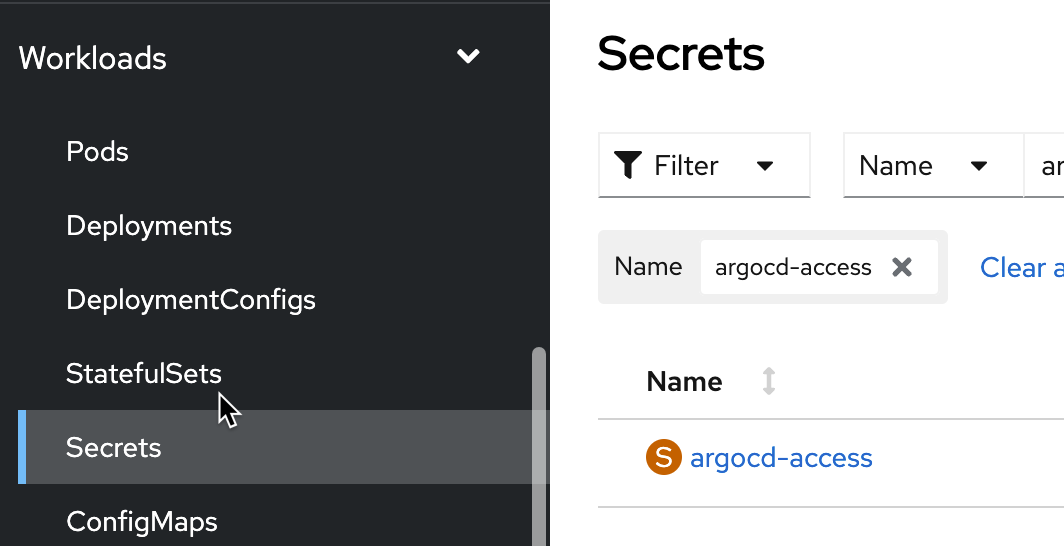Viewport: 1064px width, 546px height.
Task: Select StatefulSets in the sidebar
Action: click(144, 374)
